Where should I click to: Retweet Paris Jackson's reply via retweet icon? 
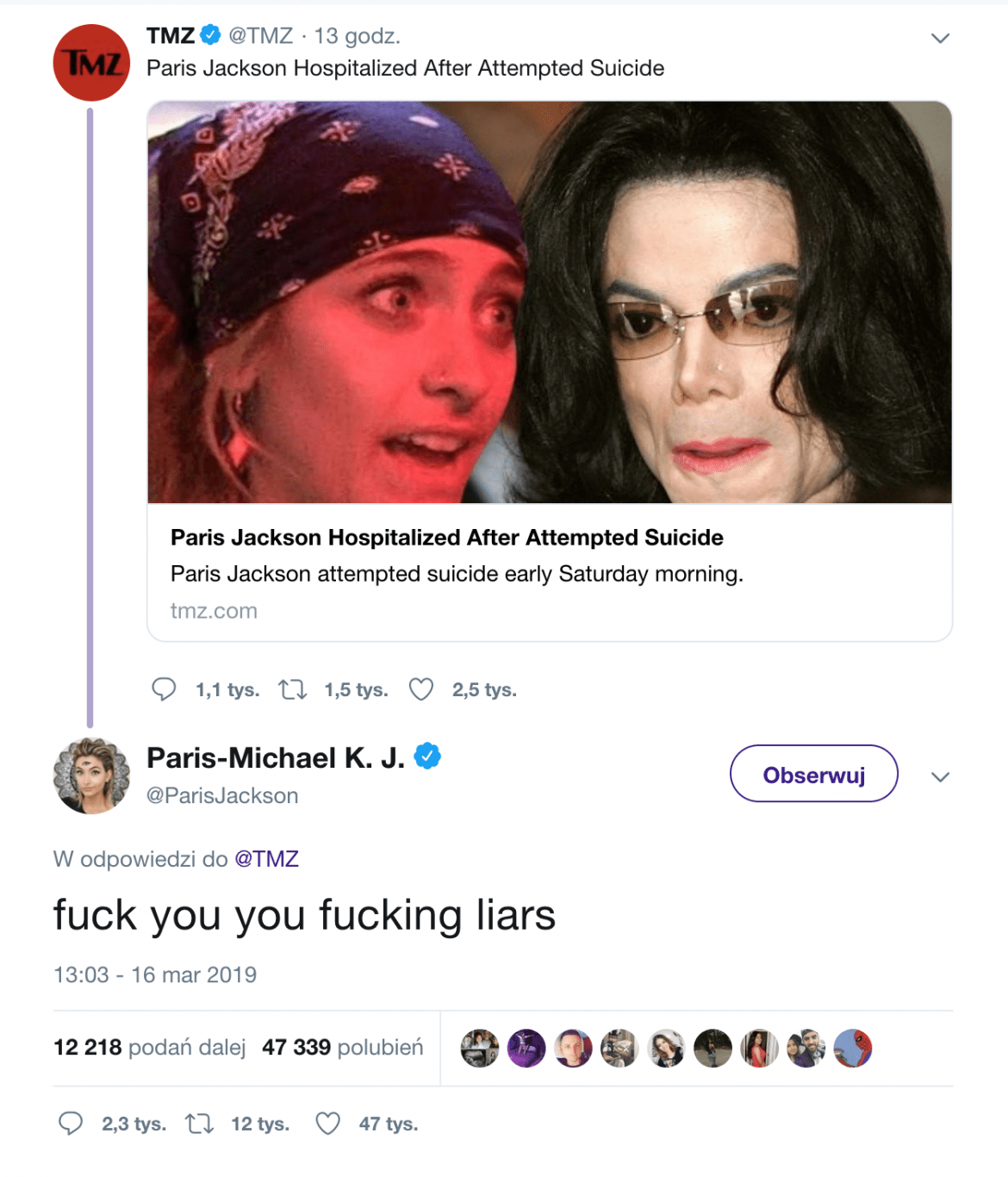(x=201, y=1124)
